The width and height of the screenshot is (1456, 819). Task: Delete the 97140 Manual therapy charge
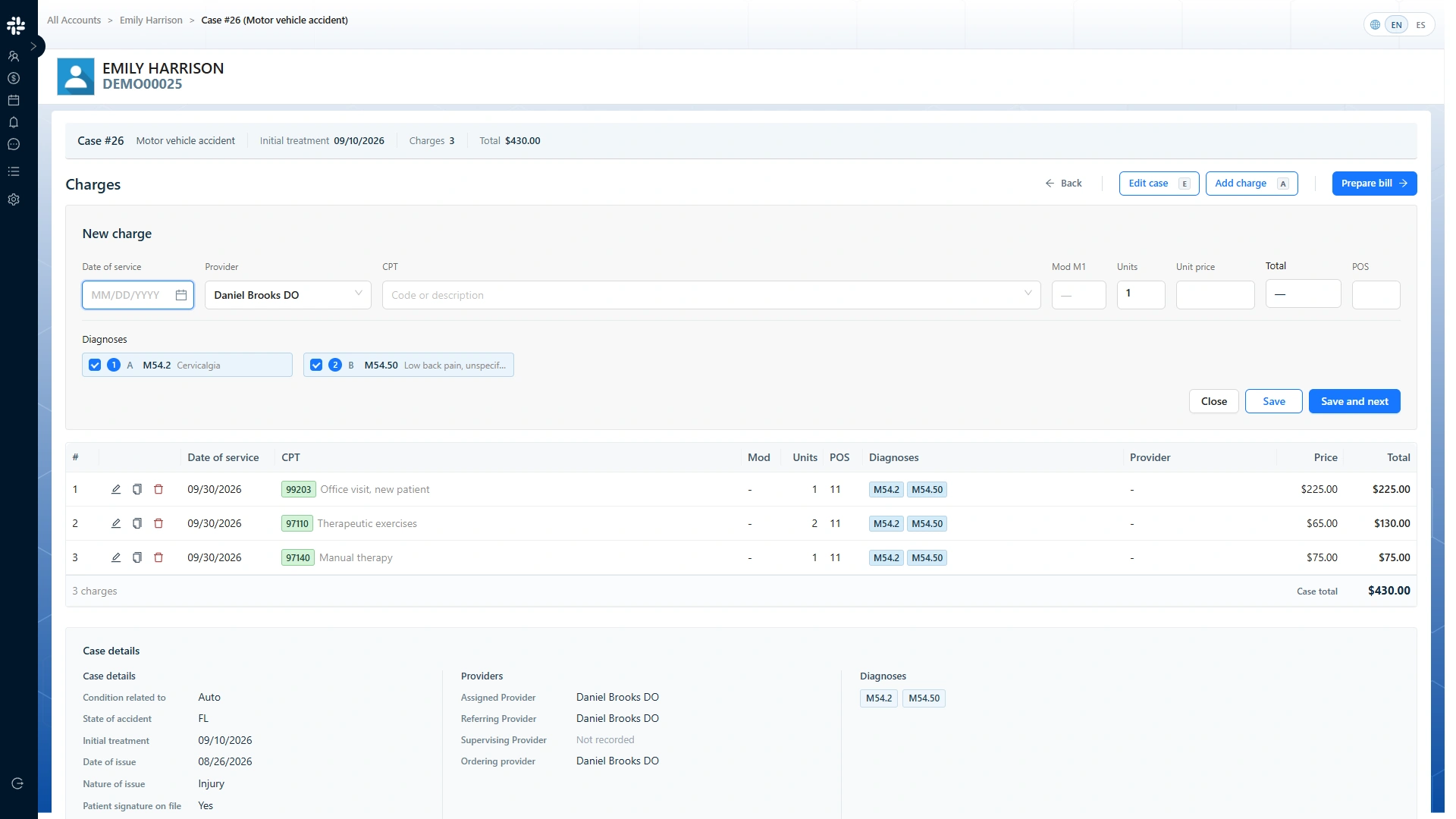point(158,557)
